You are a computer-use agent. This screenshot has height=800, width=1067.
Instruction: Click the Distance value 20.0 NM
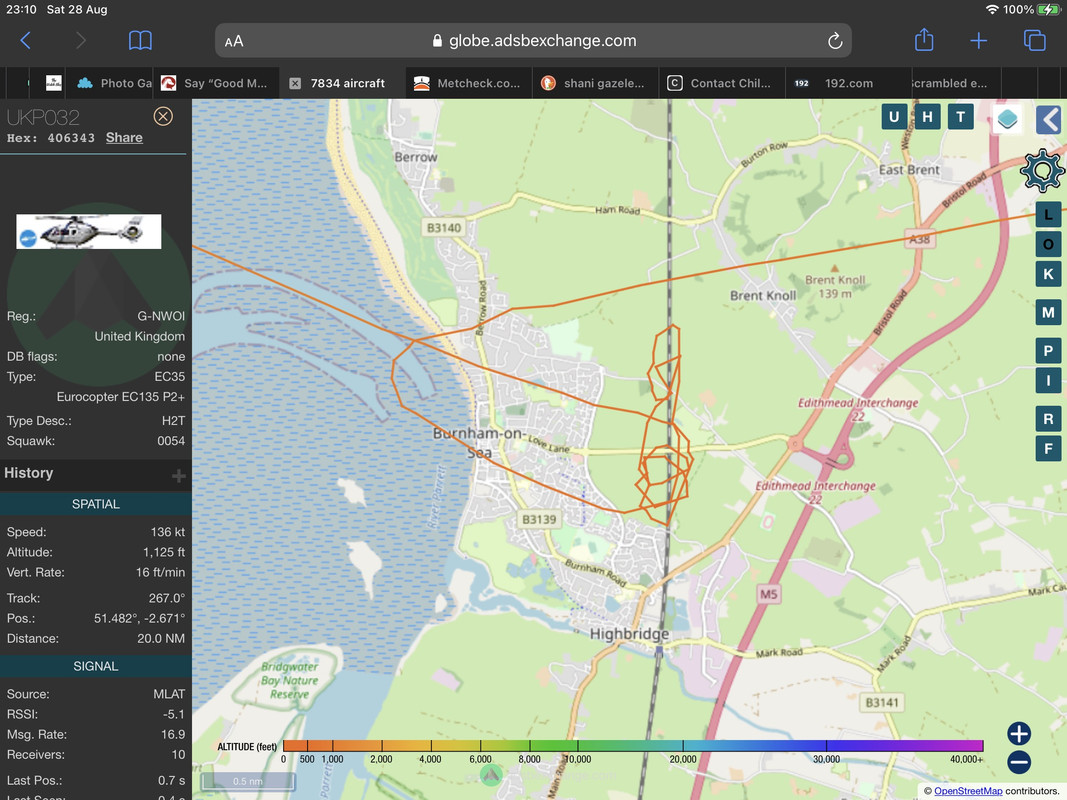[x=161, y=639]
